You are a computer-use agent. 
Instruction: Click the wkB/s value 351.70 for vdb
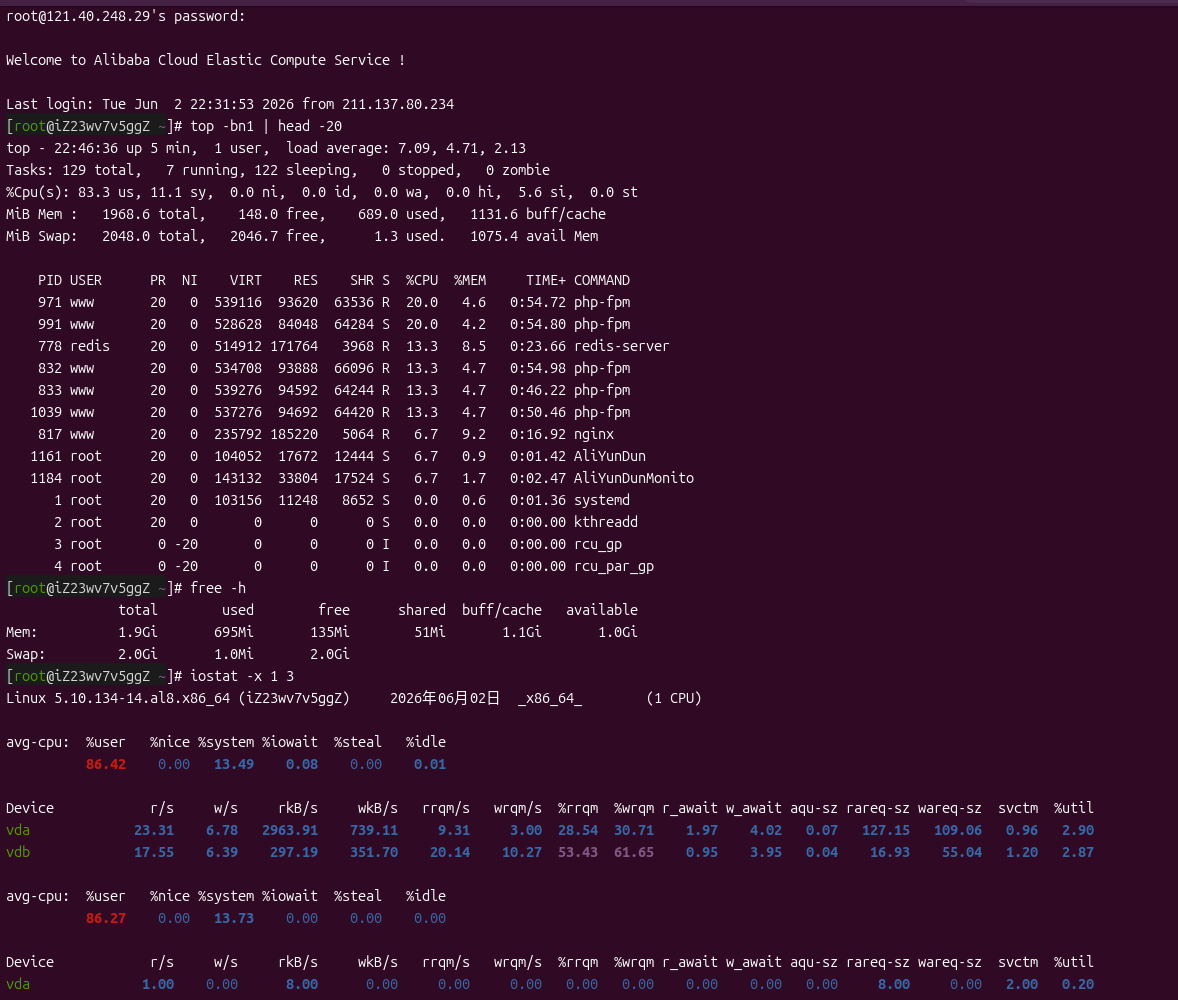tap(373, 852)
